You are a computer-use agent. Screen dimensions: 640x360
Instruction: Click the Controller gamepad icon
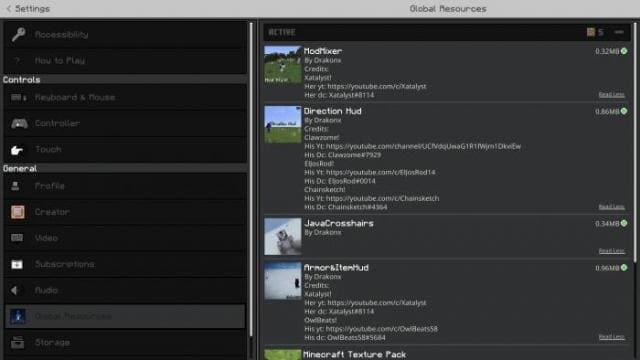(19, 123)
